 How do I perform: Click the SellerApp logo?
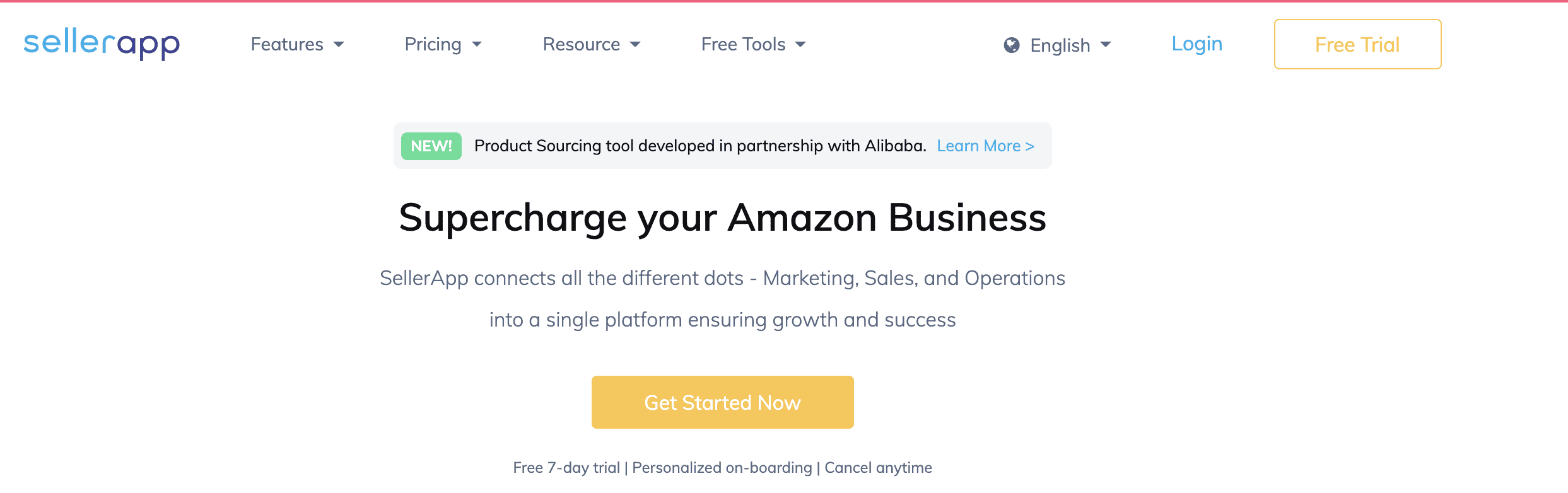102,44
